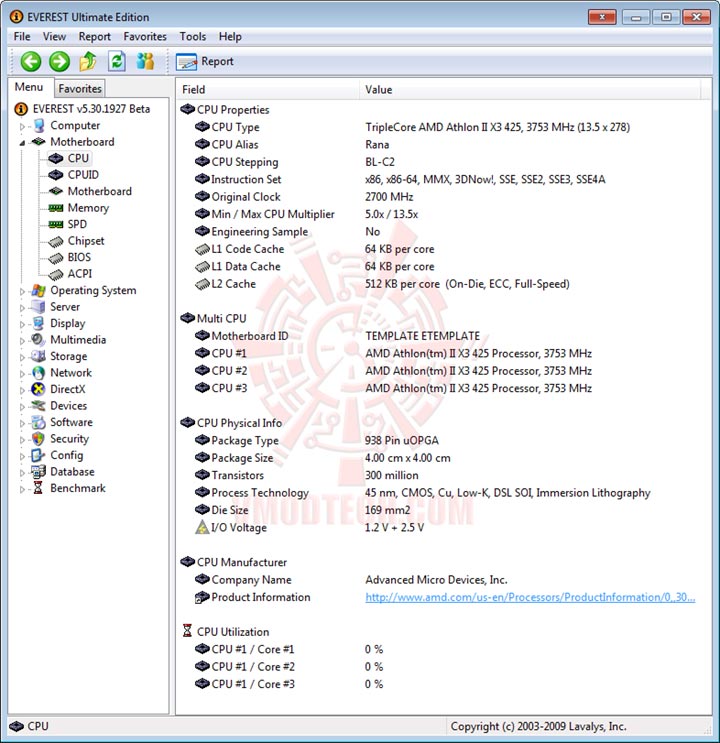Click the Multimedia speaker icon
720x743 pixels.
(38, 340)
